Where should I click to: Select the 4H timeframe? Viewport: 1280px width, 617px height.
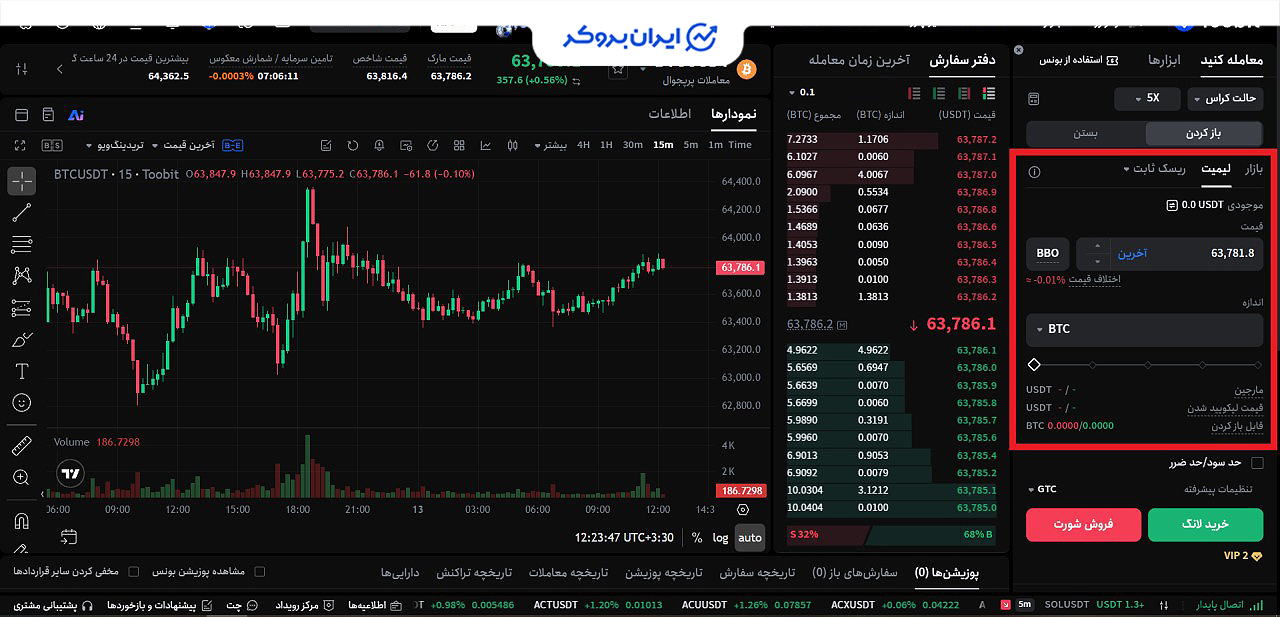tap(583, 145)
